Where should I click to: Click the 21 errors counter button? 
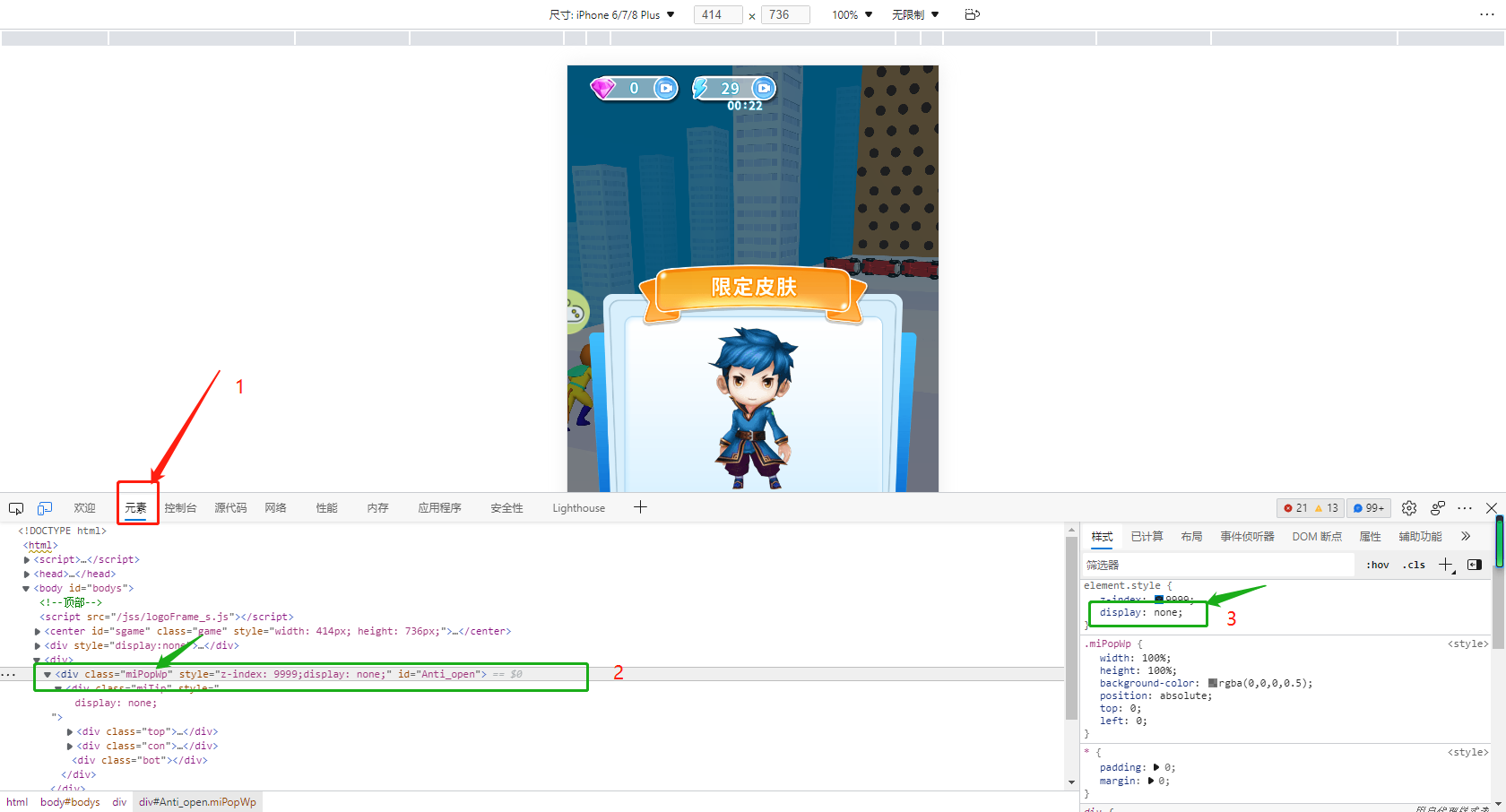coord(1295,508)
